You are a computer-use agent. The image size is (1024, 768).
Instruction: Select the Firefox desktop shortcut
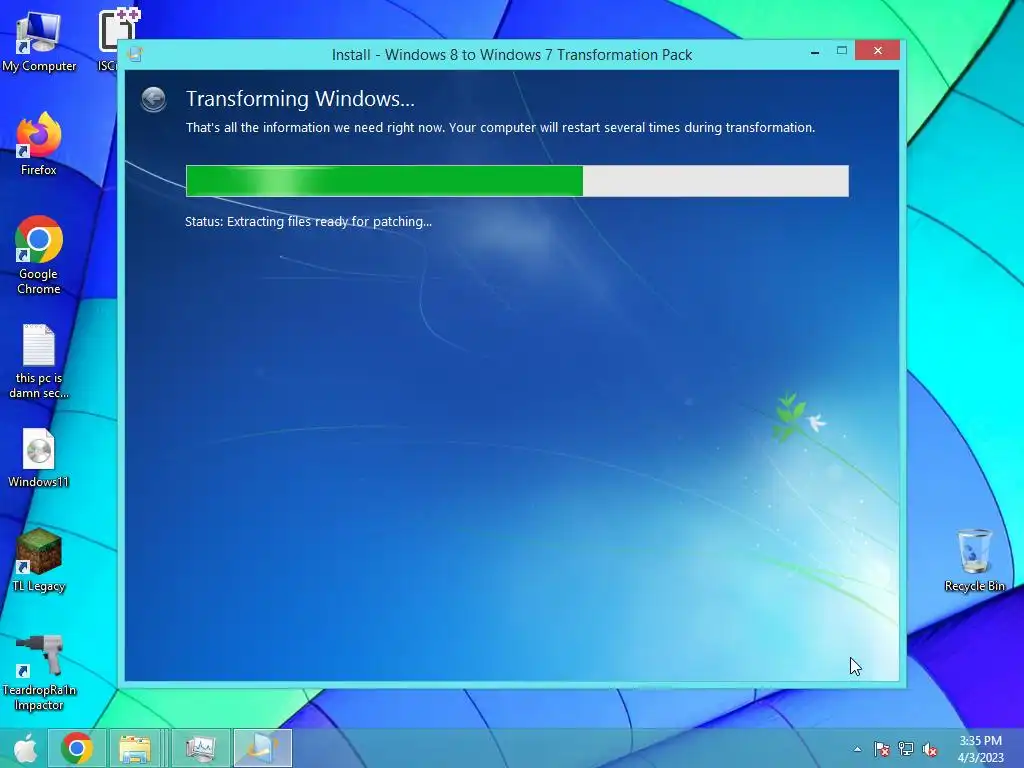39,144
